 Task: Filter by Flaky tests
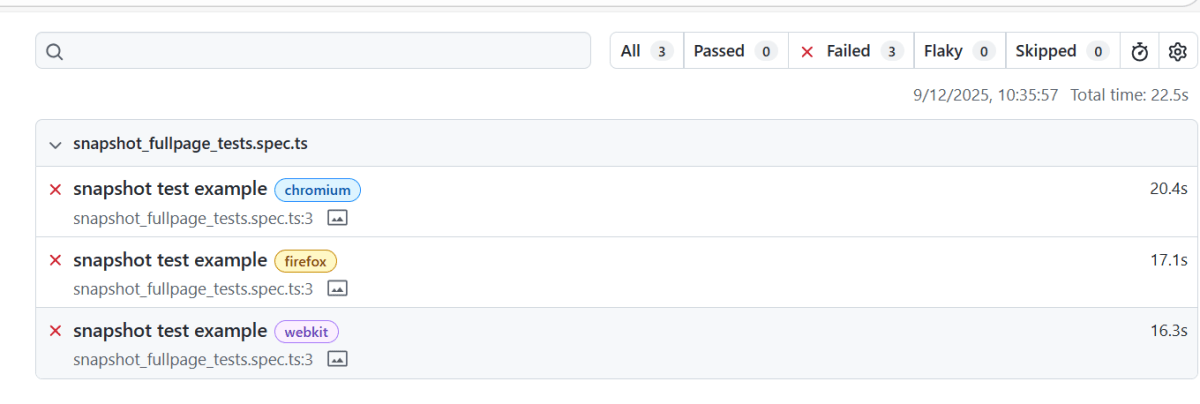[x=958, y=51]
